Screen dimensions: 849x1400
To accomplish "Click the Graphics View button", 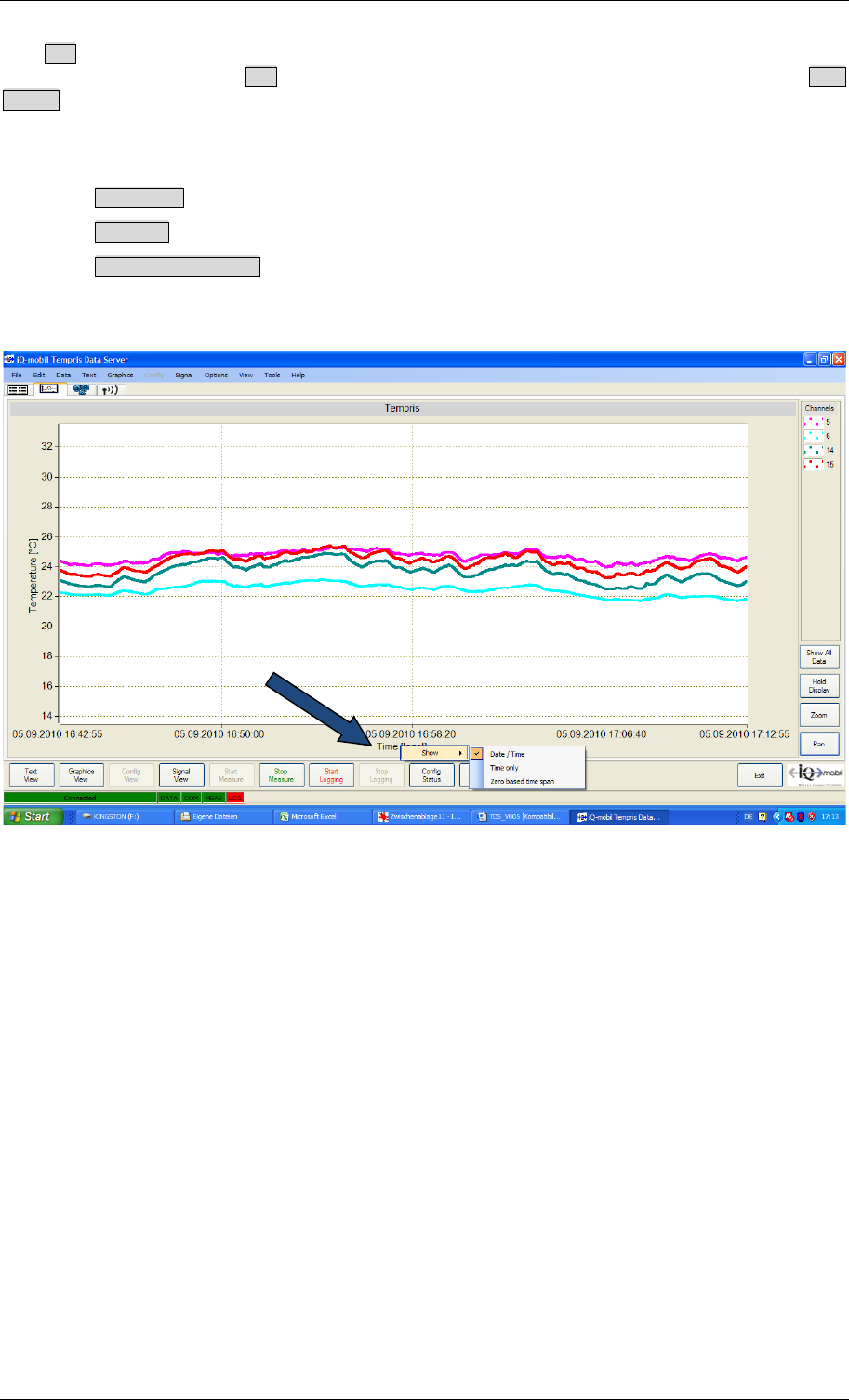I will [81, 775].
